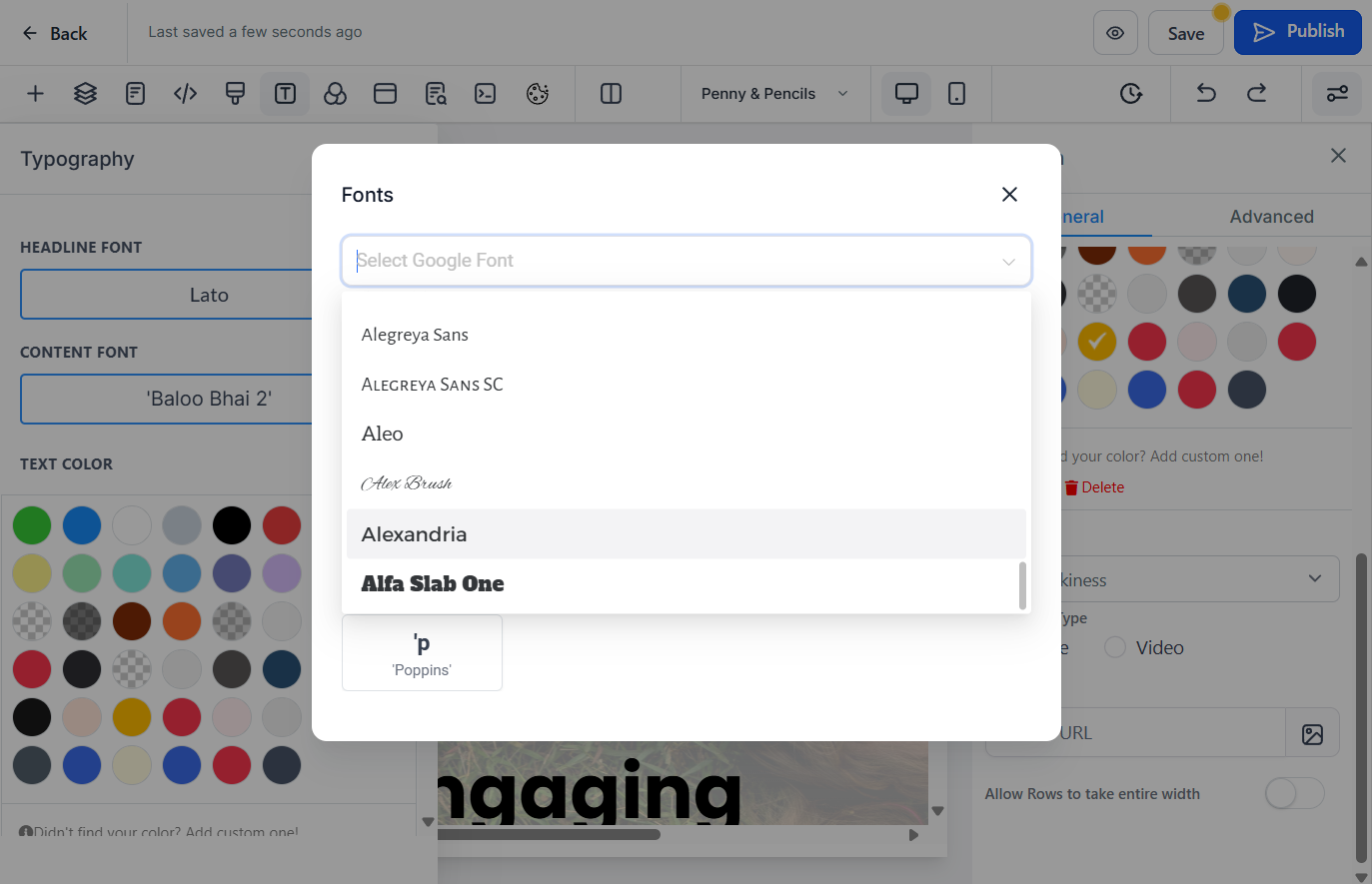Undo the last change
1372x884 pixels.
tap(1206, 94)
